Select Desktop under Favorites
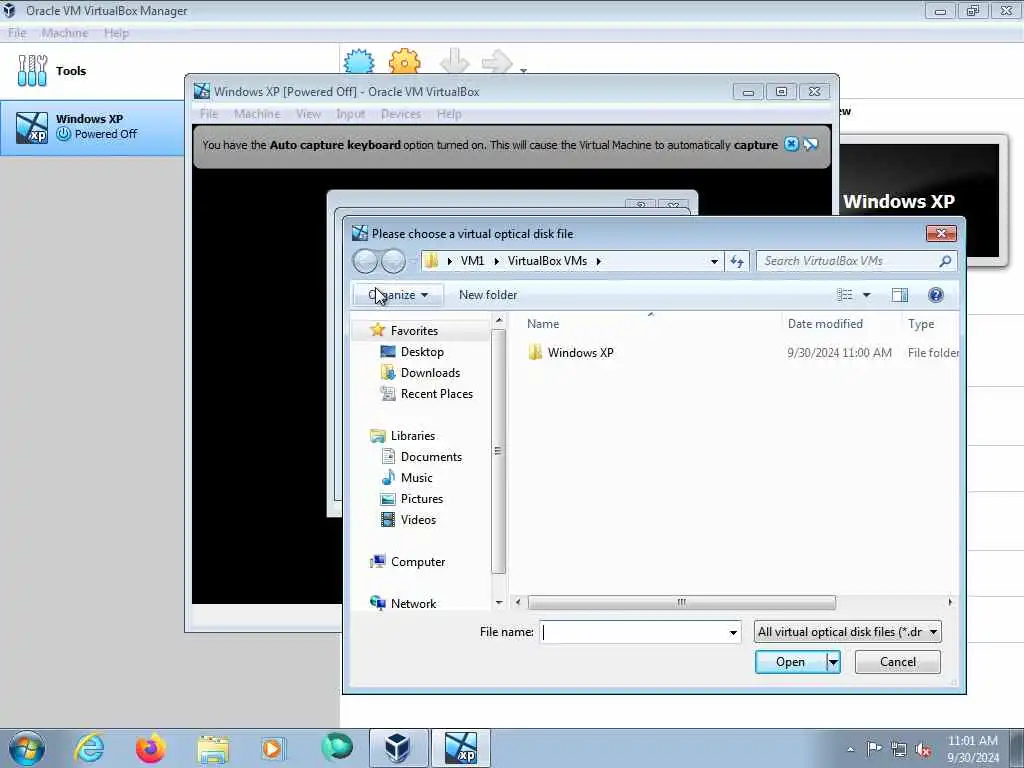Viewport: 1024px width, 768px height. pos(422,352)
